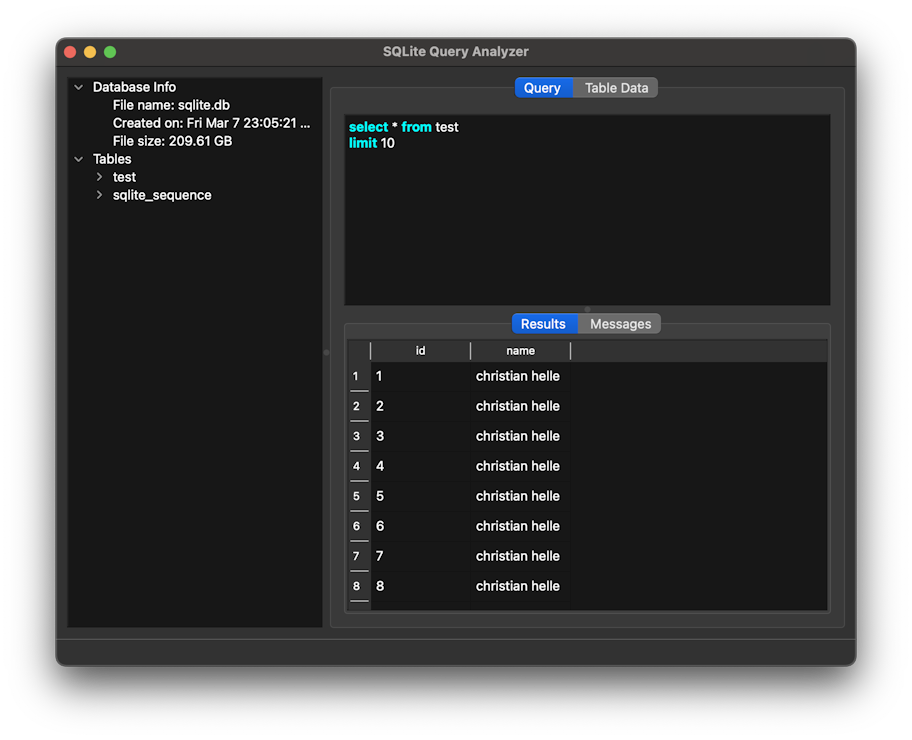Click the Tables label in sidebar
The width and height of the screenshot is (912, 740).
(112, 159)
